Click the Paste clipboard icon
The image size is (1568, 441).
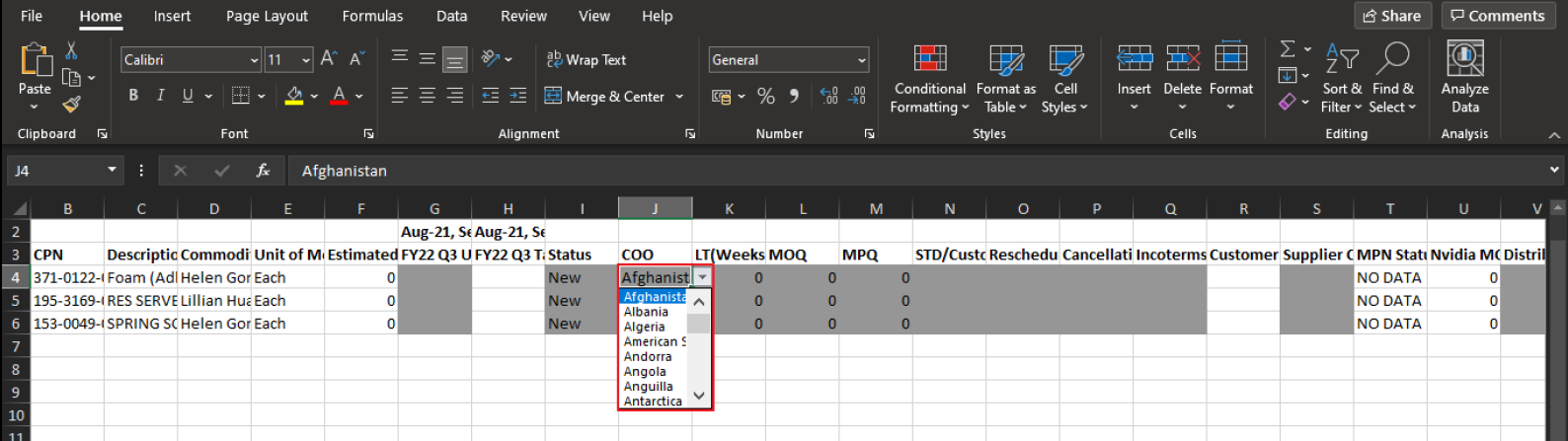pyautogui.click(x=35, y=62)
